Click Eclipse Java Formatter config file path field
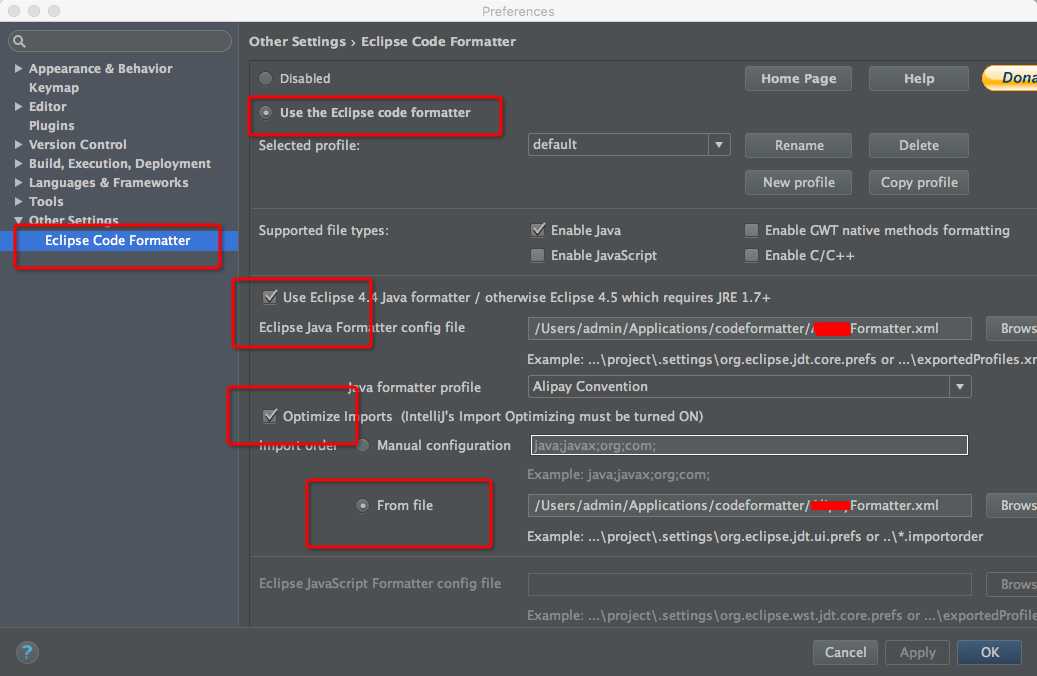This screenshot has width=1037, height=676. pyautogui.click(x=749, y=328)
